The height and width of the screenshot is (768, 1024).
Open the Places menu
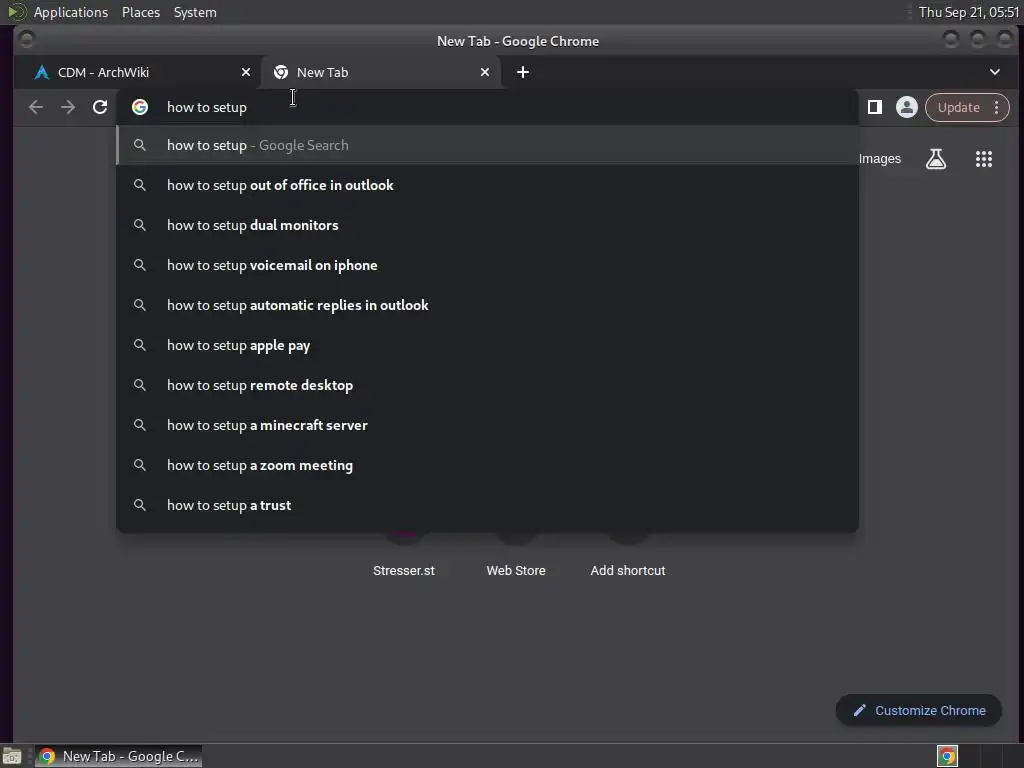[141, 12]
